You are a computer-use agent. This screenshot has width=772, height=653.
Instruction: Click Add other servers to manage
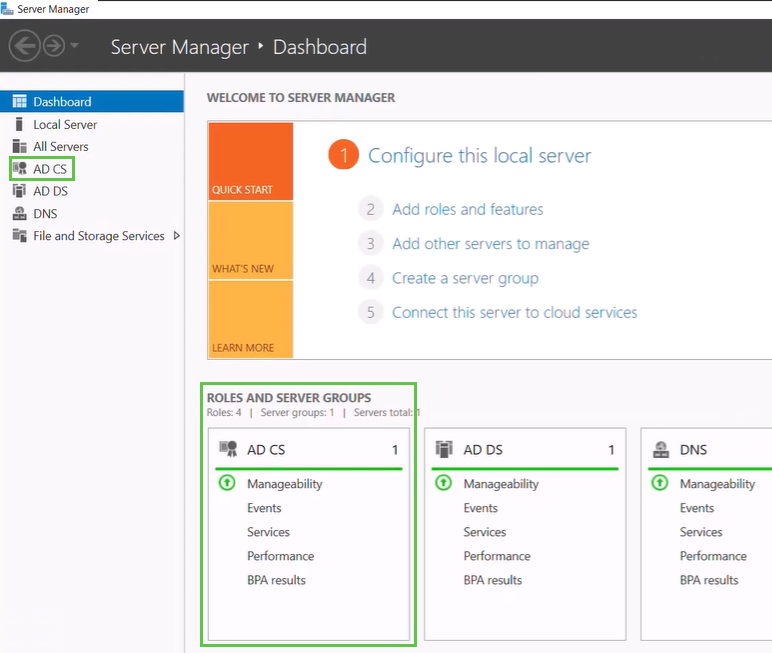pos(490,244)
